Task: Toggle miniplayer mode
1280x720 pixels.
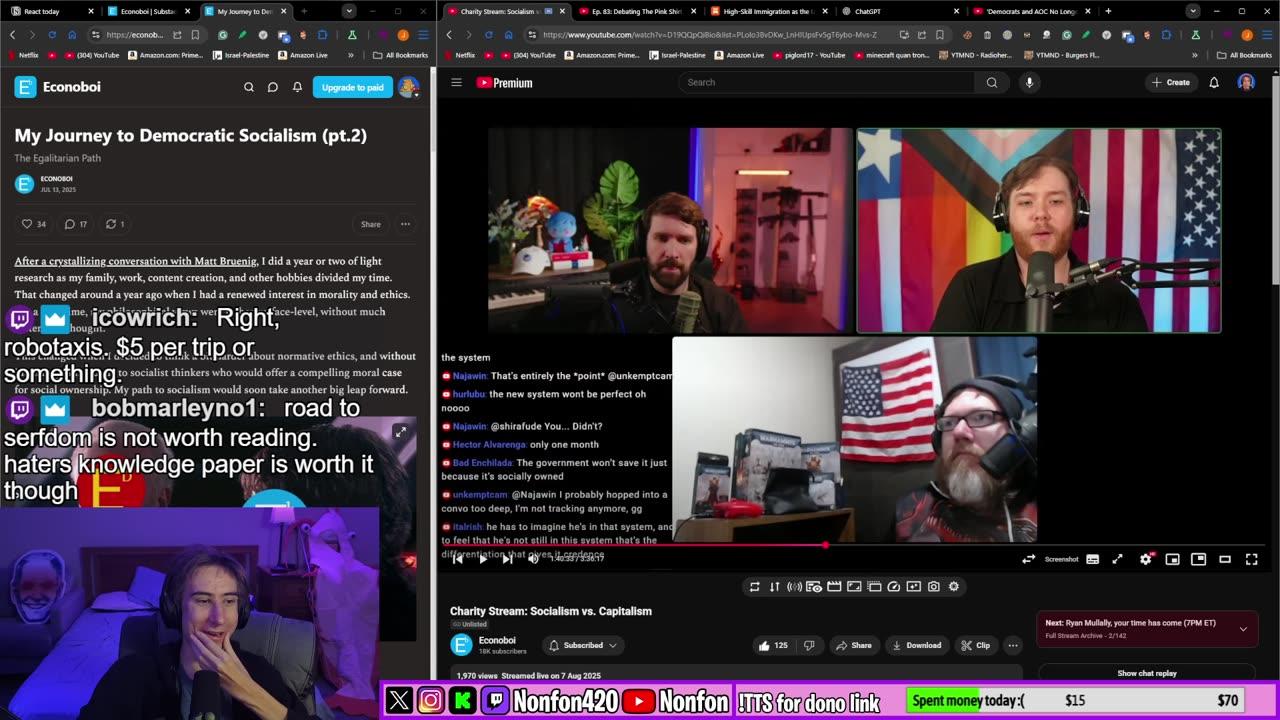Action: tap(1172, 559)
